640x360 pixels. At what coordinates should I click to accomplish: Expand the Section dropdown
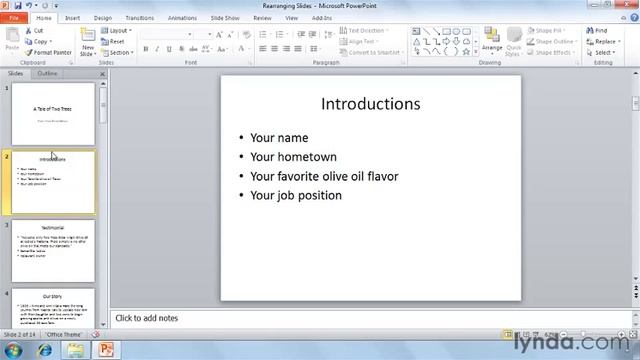118,53
